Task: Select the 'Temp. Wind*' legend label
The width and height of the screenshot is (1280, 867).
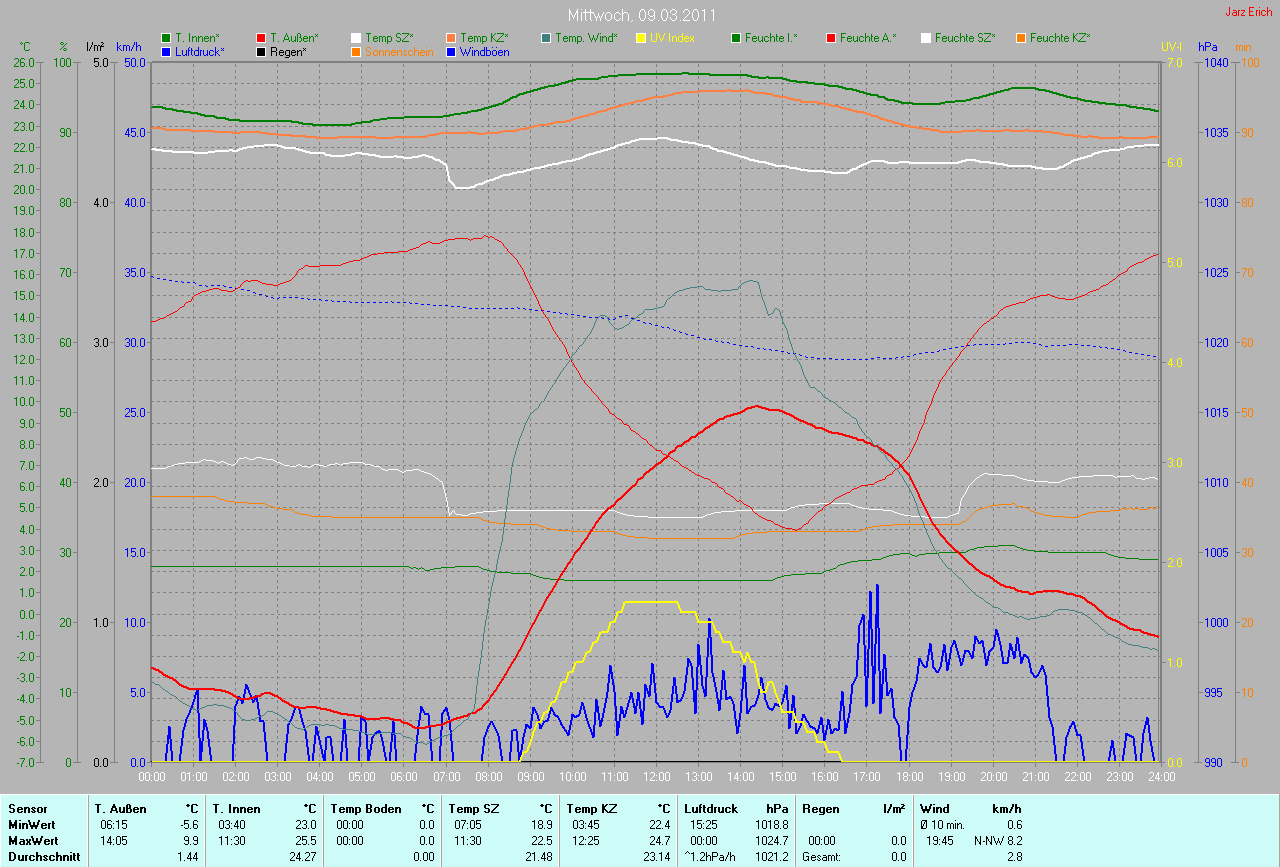Action: tap(586, 38)
